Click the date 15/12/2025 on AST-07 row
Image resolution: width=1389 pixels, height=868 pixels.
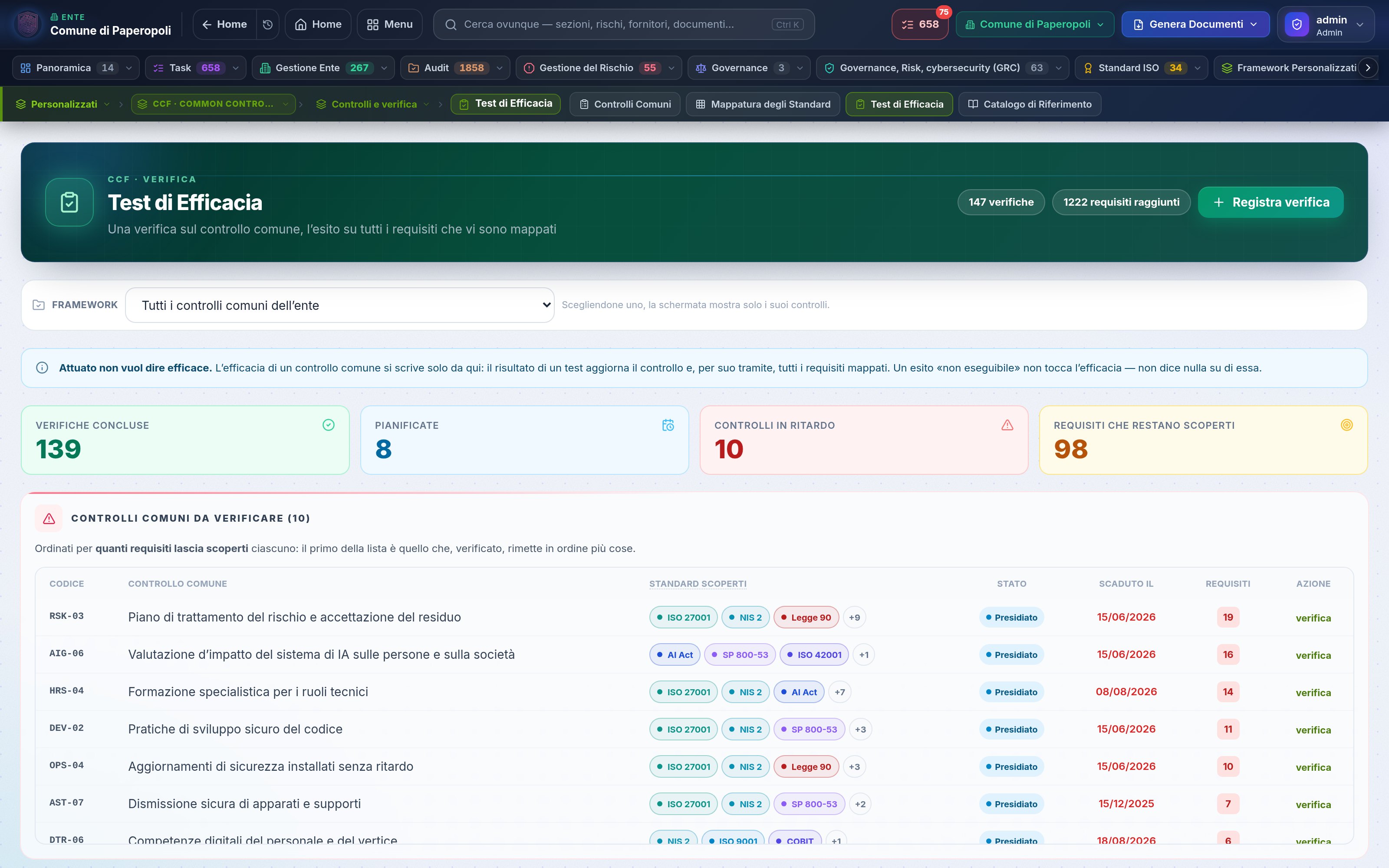(1126, 804)
